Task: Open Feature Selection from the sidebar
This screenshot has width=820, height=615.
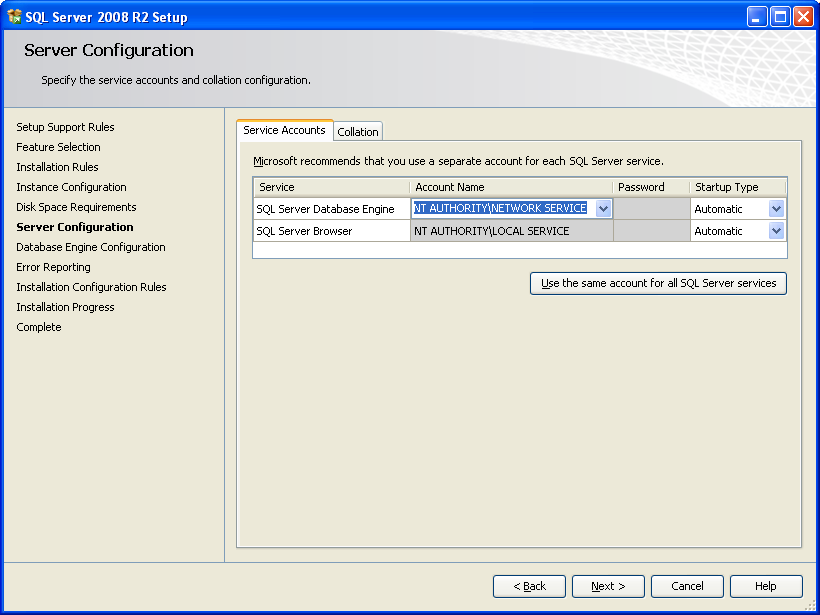Action: tap(58, 147)
